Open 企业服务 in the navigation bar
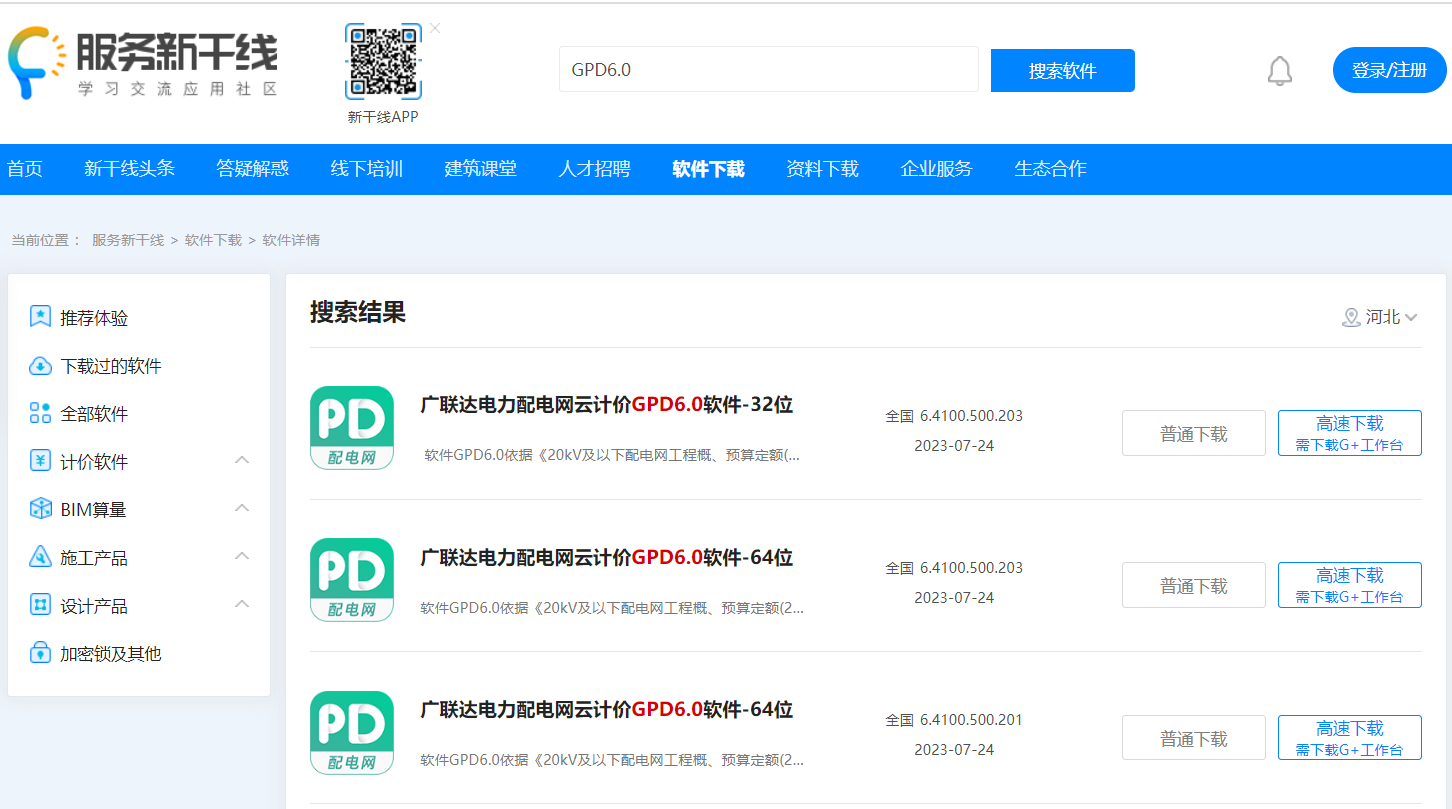The height and width of the screenshot is (809, 1452). coord(937,169)
